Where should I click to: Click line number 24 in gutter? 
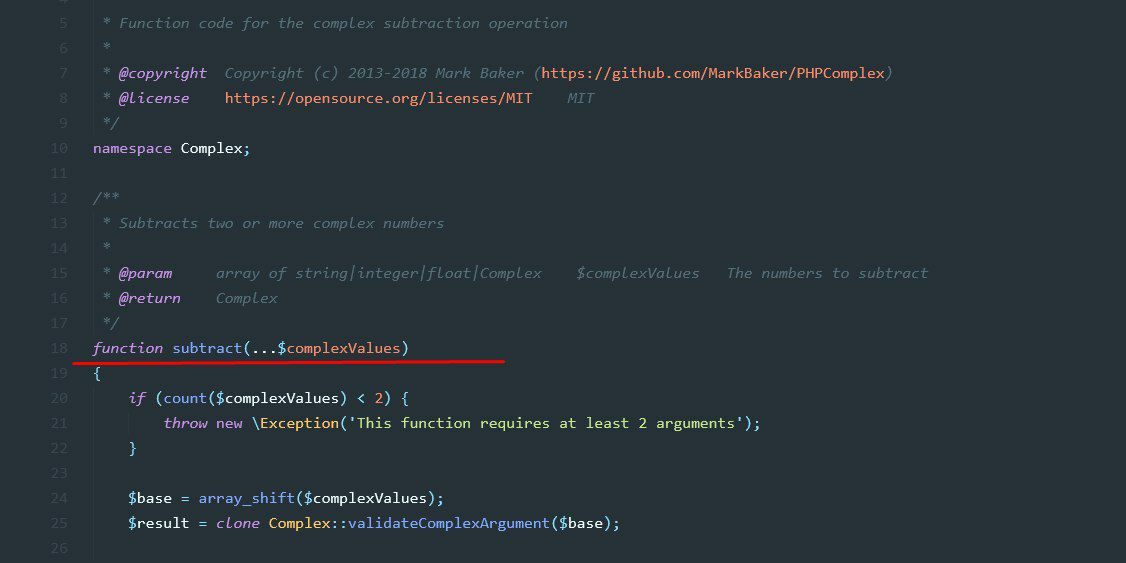point(59,498)
